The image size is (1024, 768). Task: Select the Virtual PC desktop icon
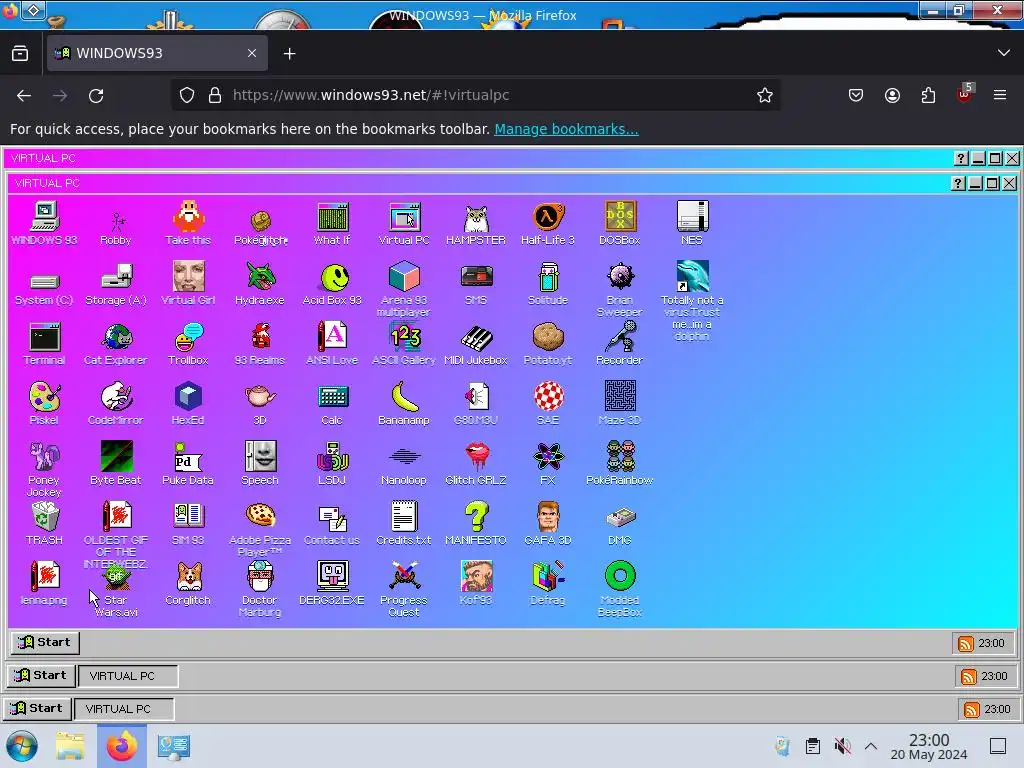404,224
